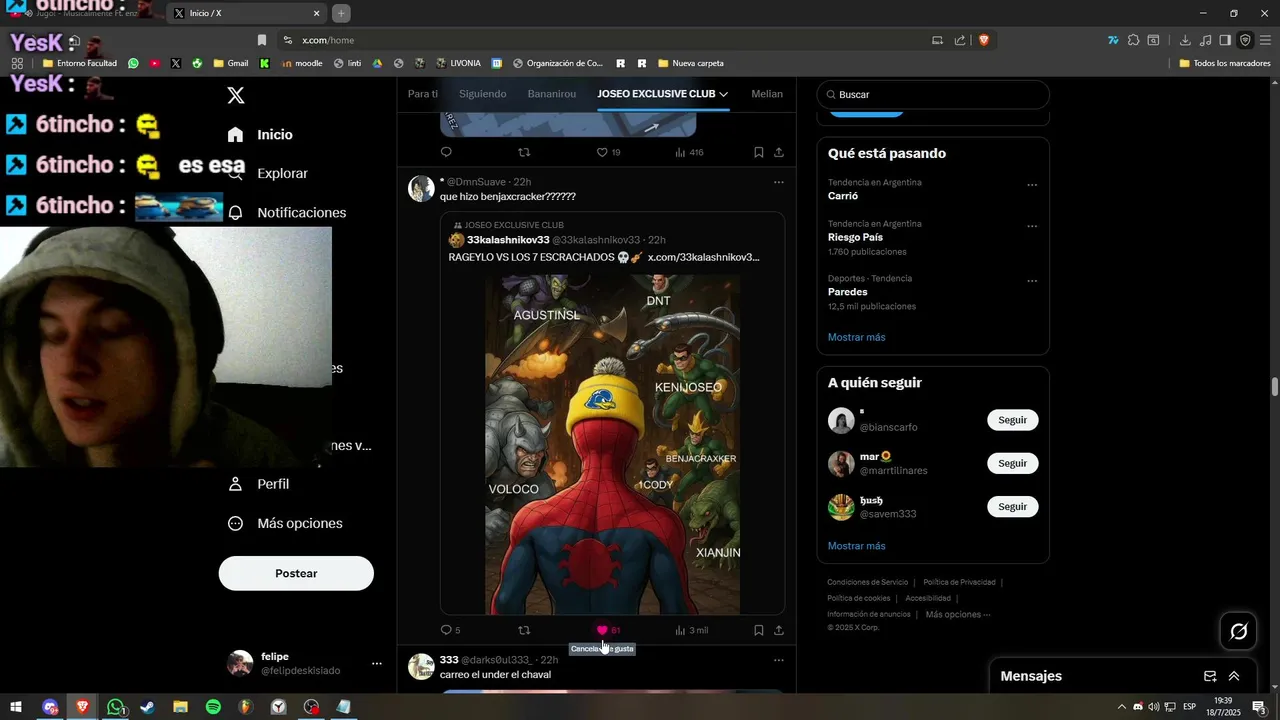Repost the @DmnSuave post

click(x=524, y=630)
